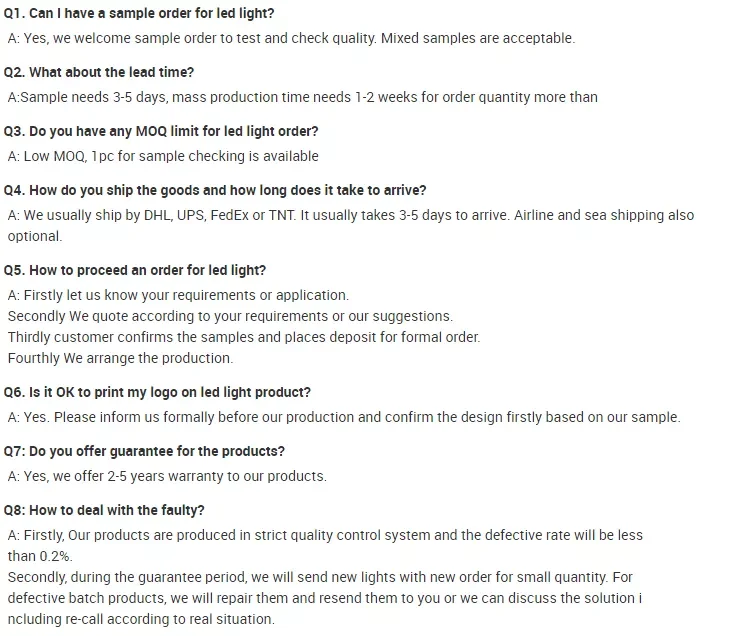Click the Q7 guarantee question heading

coord(144,451)
